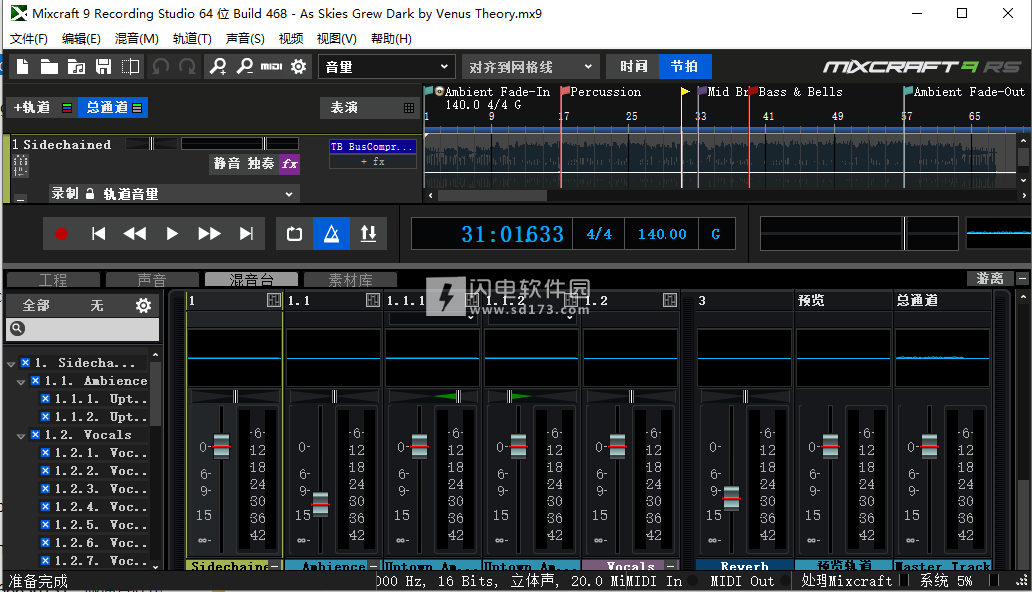Collapse the 1.2. Vocals tree node
Viewport: 1032px width, 592px height.
tap(21, 435)
